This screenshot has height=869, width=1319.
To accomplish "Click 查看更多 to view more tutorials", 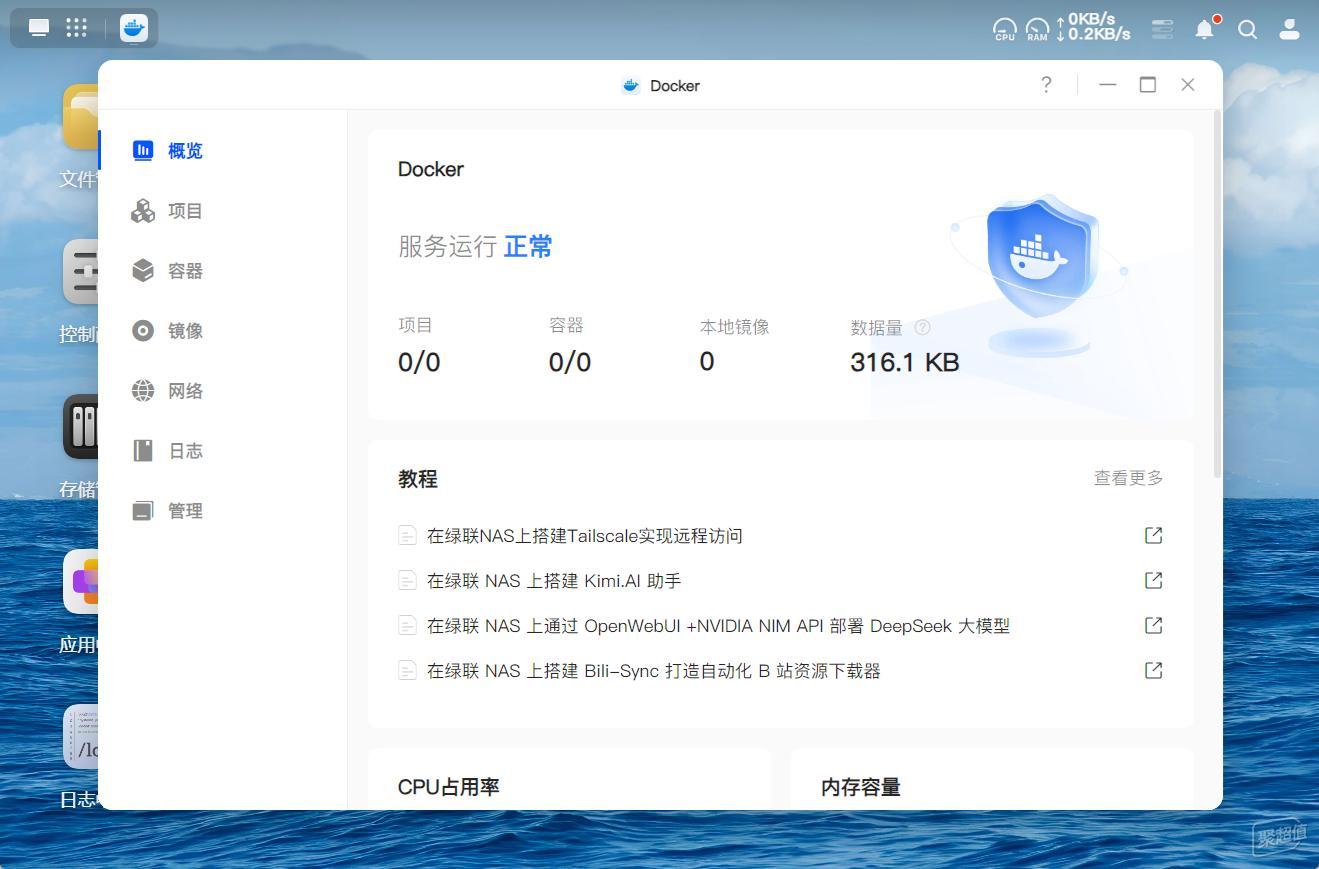I will (1128, 478).
